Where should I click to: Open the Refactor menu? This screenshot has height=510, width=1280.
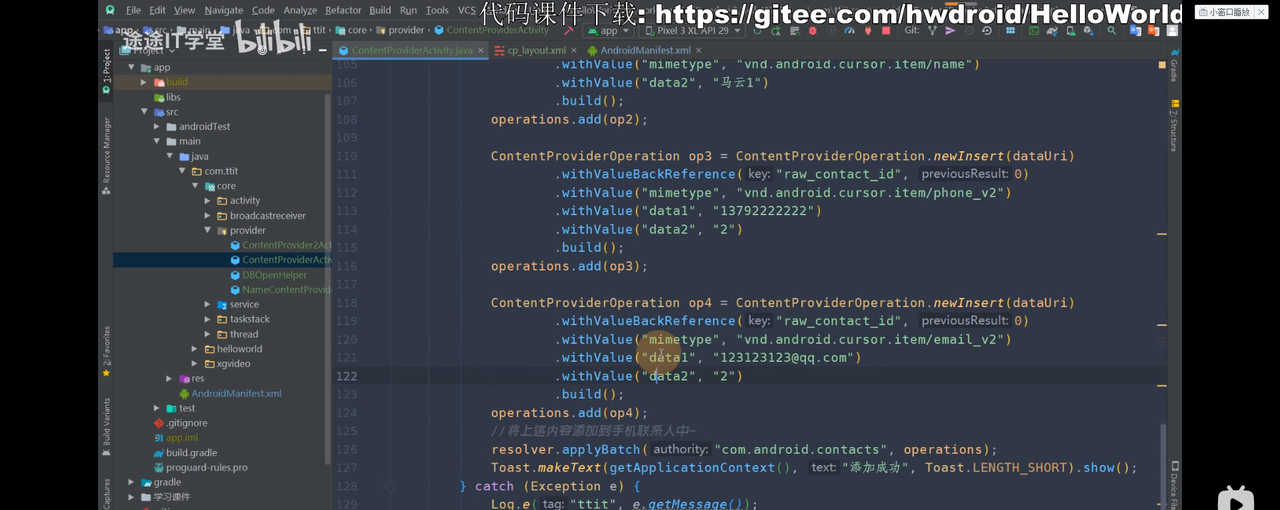click(x=343, y=10)
